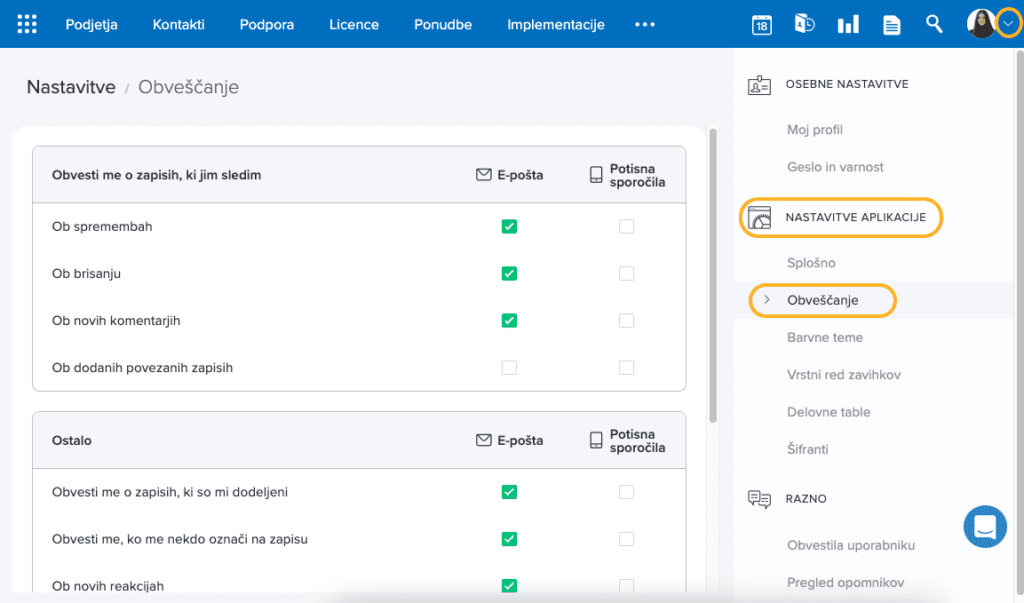
Task: Click the bar chart reports icon
Action: [848, 24]
